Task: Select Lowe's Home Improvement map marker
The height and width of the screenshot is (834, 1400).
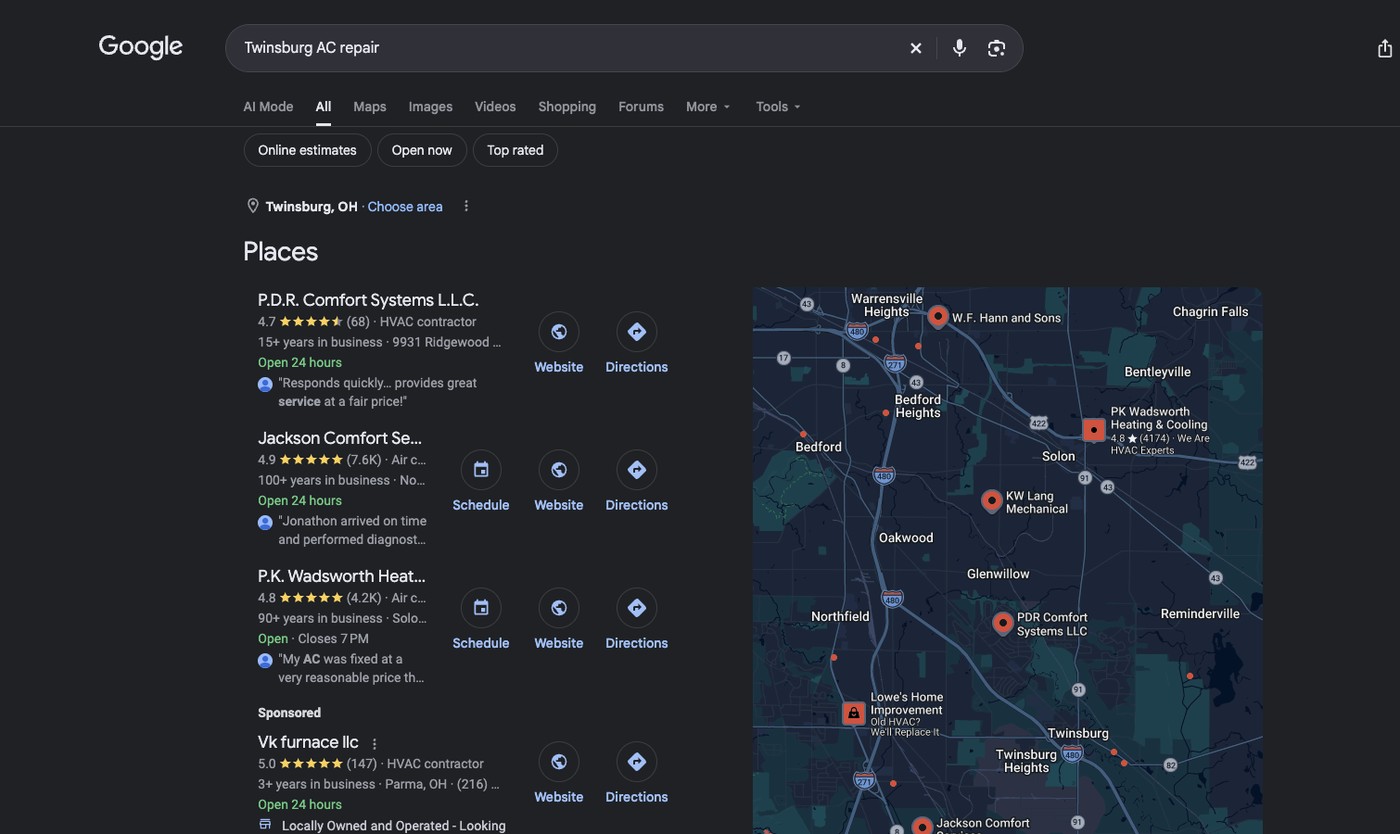Action: [853, 713]
